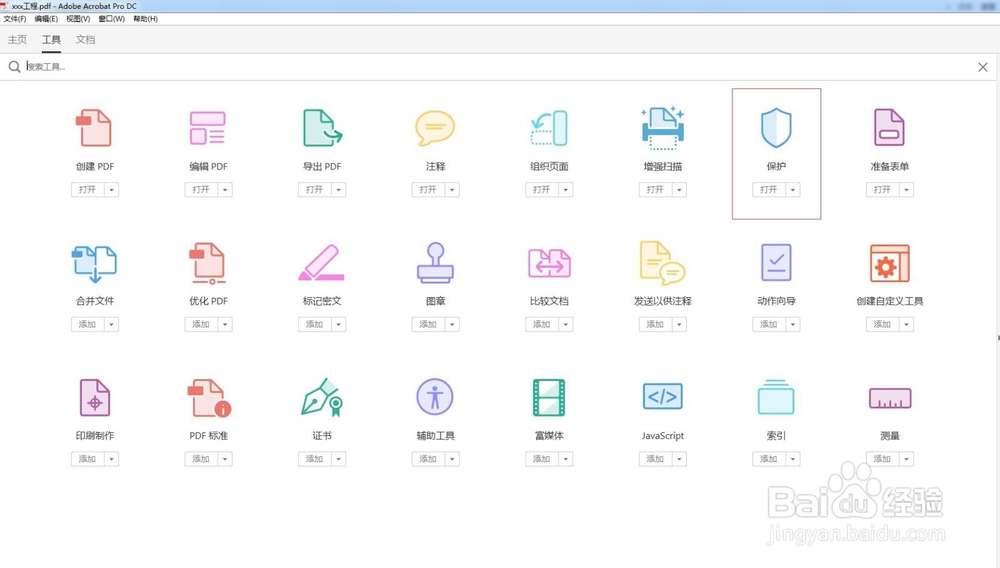1000x568 pixels.
Task: Switch to the 工具 tab
Action: pos(51,40)
